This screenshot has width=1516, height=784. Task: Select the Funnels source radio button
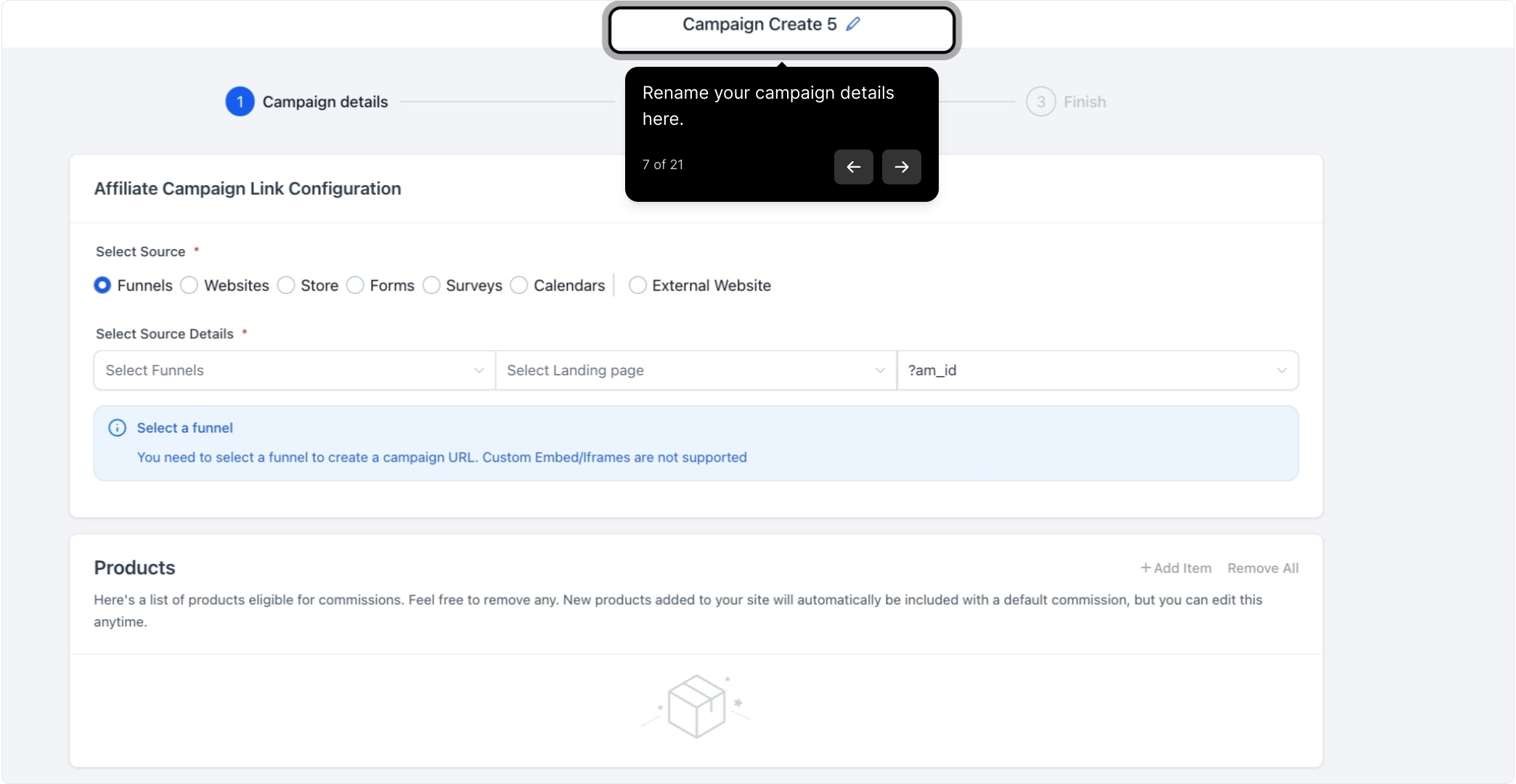102,285
